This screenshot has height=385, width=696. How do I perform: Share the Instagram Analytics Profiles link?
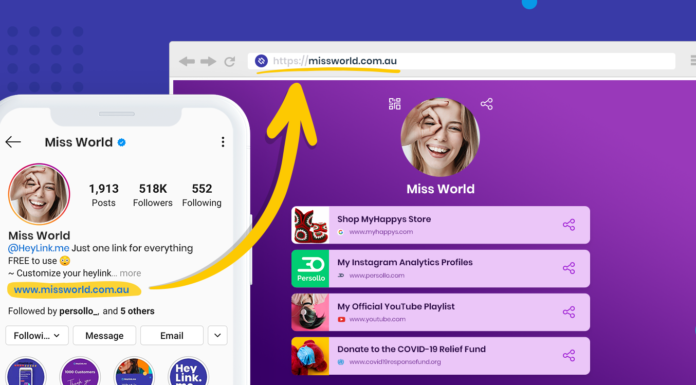click(x=569, y=268)
